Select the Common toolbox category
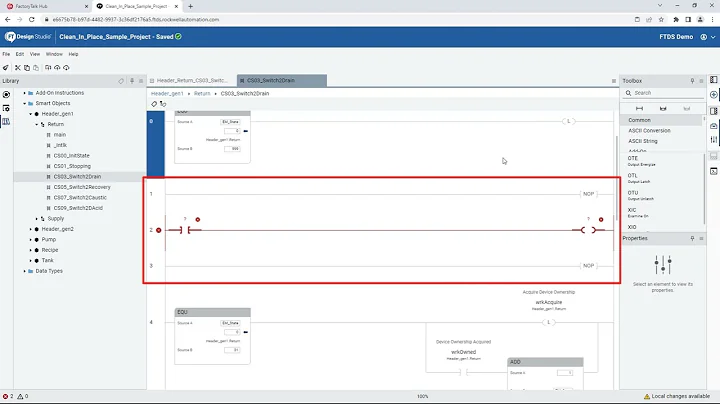 point(662,120)
